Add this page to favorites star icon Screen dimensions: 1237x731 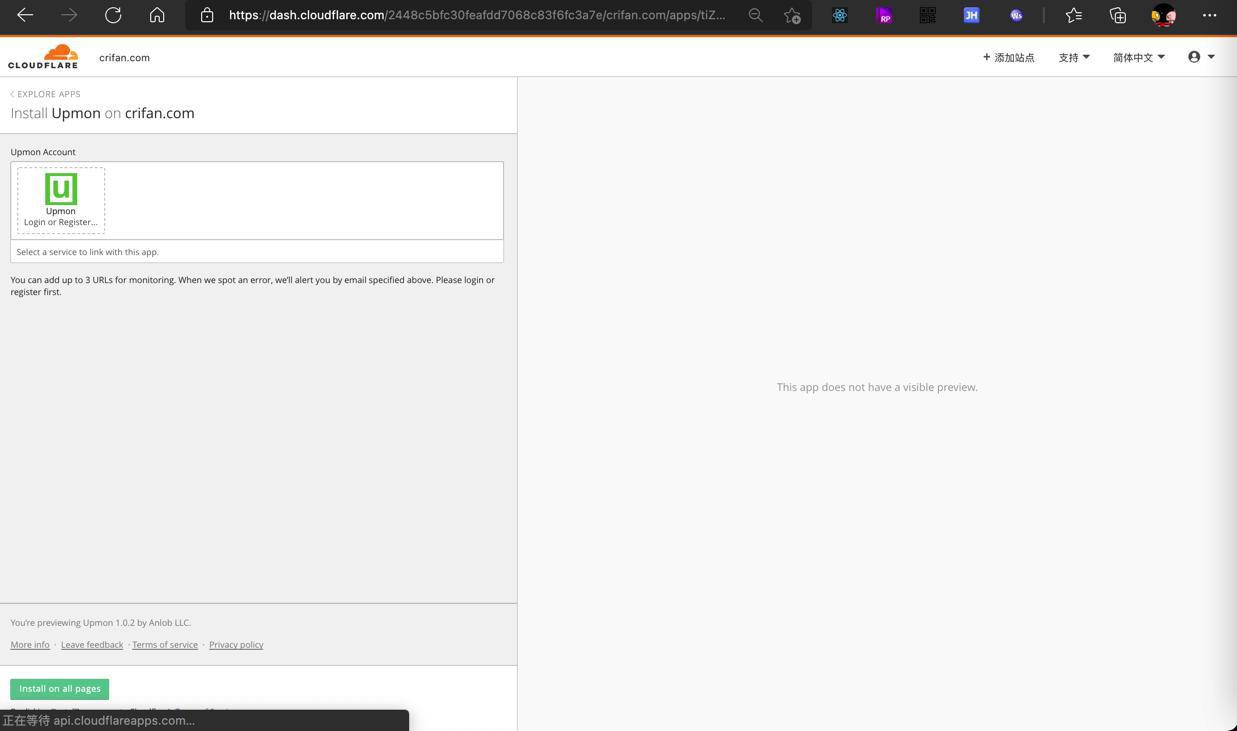pyautogui.click(x=792, y=15)
